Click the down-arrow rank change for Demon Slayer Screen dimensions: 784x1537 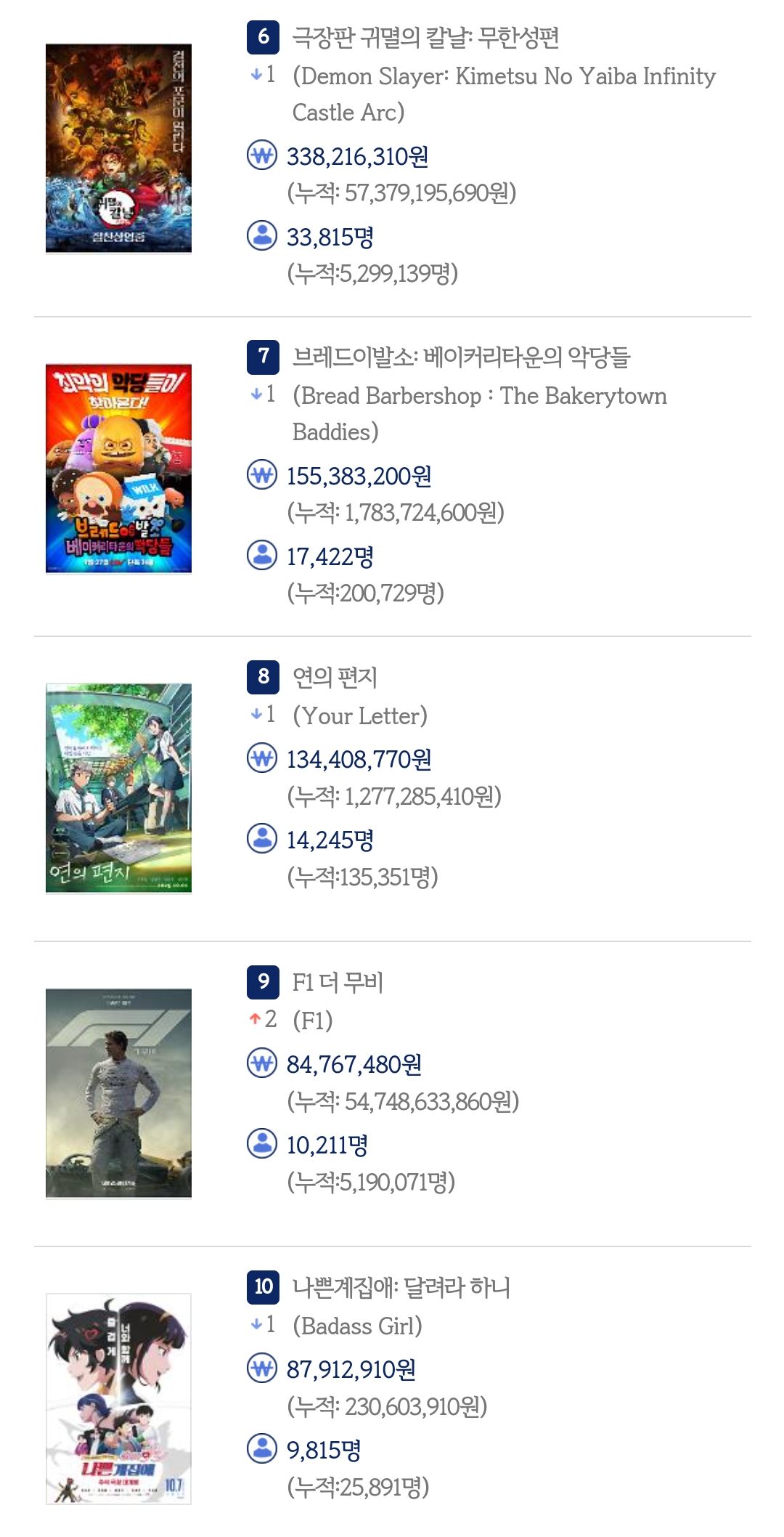click(x=262, y=74)
